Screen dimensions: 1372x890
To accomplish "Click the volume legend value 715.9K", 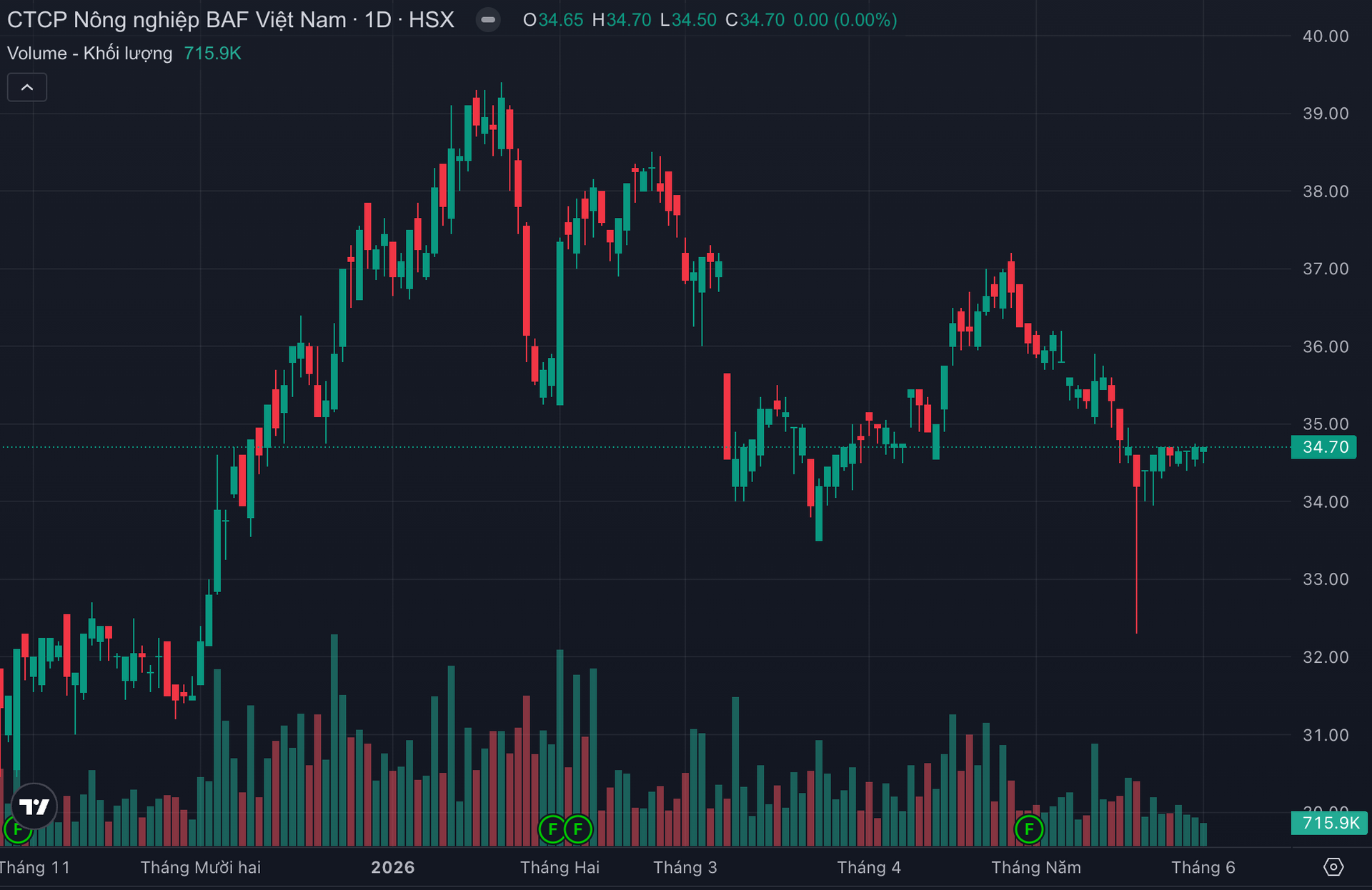I will (213, 54).
